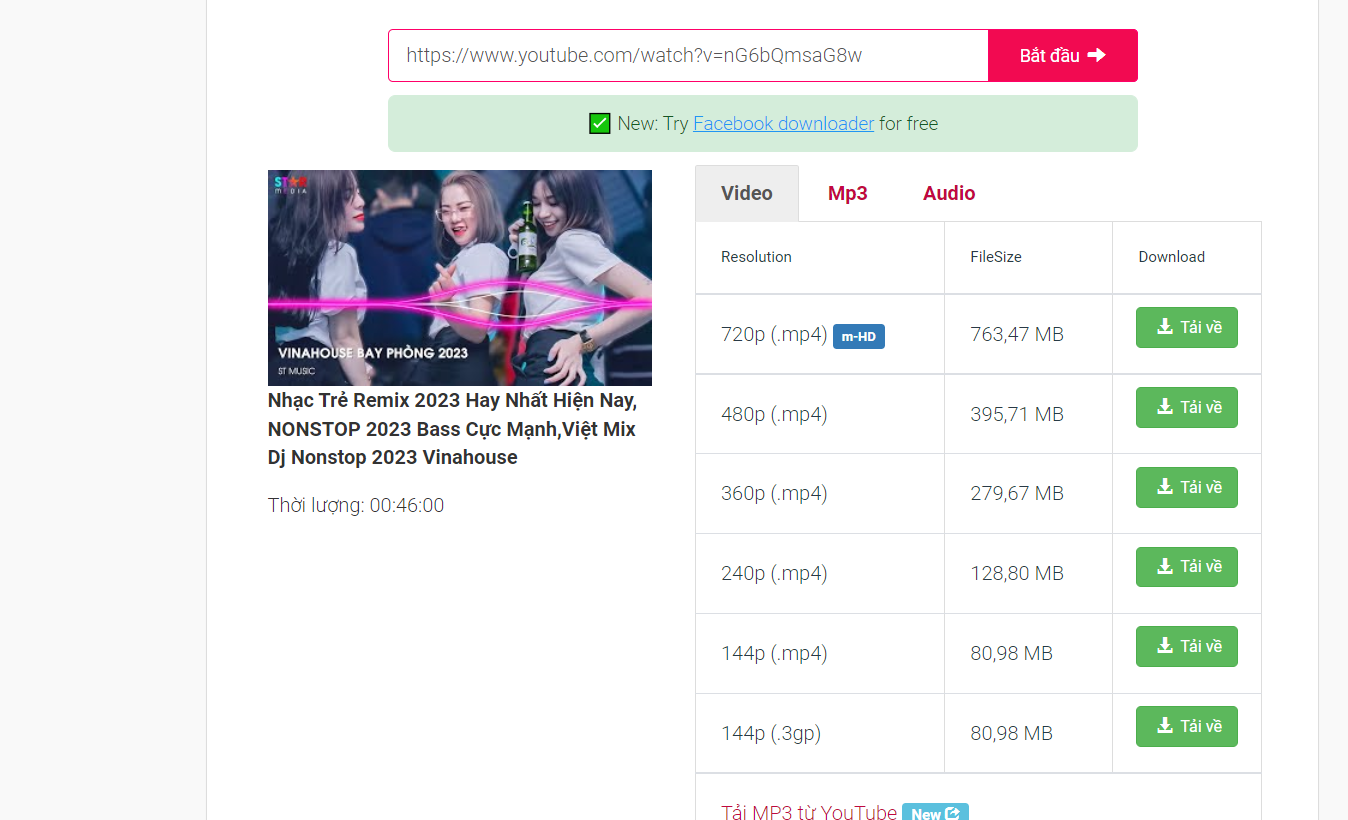This screenshot has height=820, width=1348.
Task: Click the video title Nhạc Trẻ Remix 2023
Action: click(x=450, y=428)
